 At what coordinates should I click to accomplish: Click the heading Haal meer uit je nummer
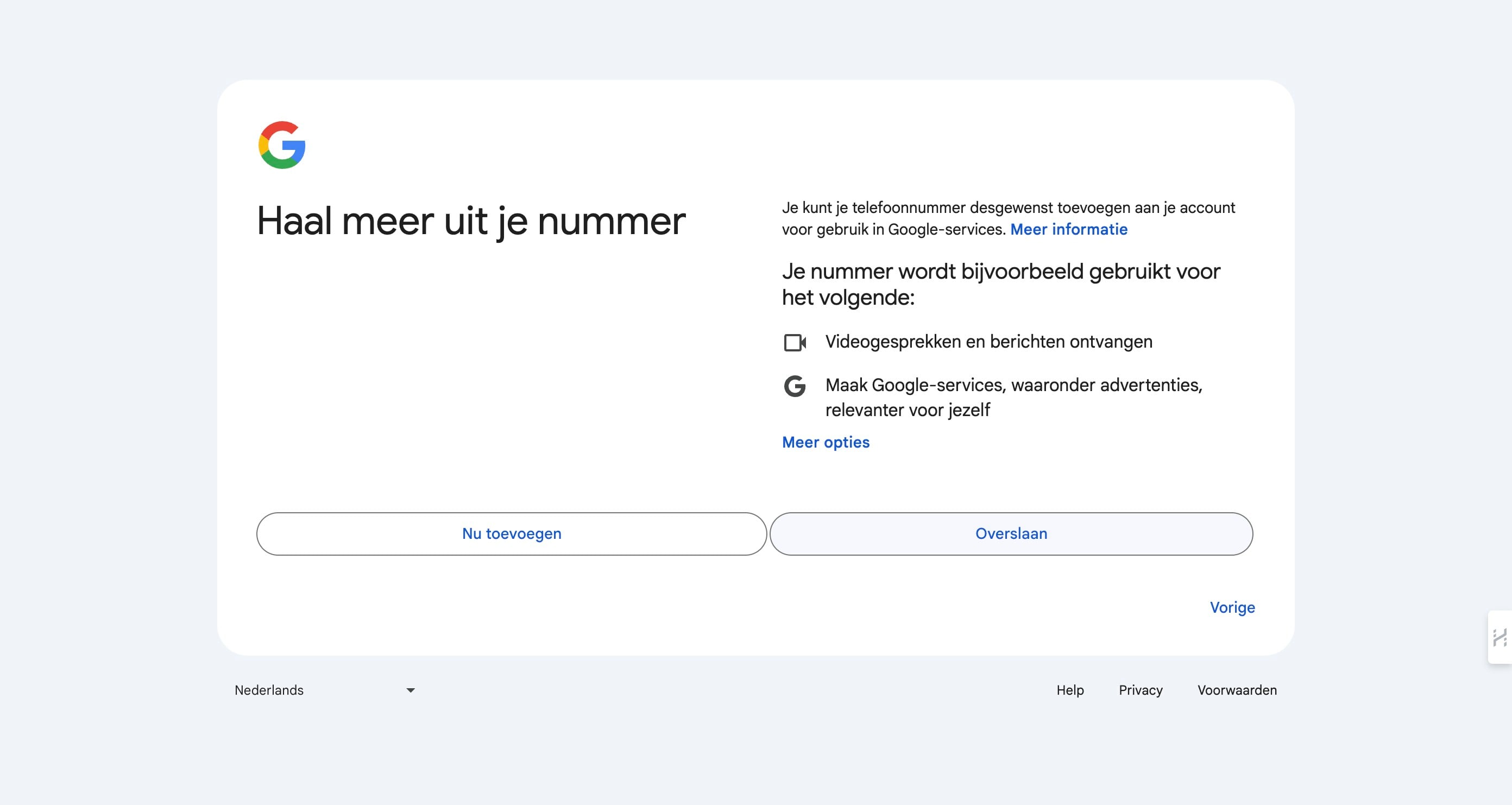(x=471, y=222)
